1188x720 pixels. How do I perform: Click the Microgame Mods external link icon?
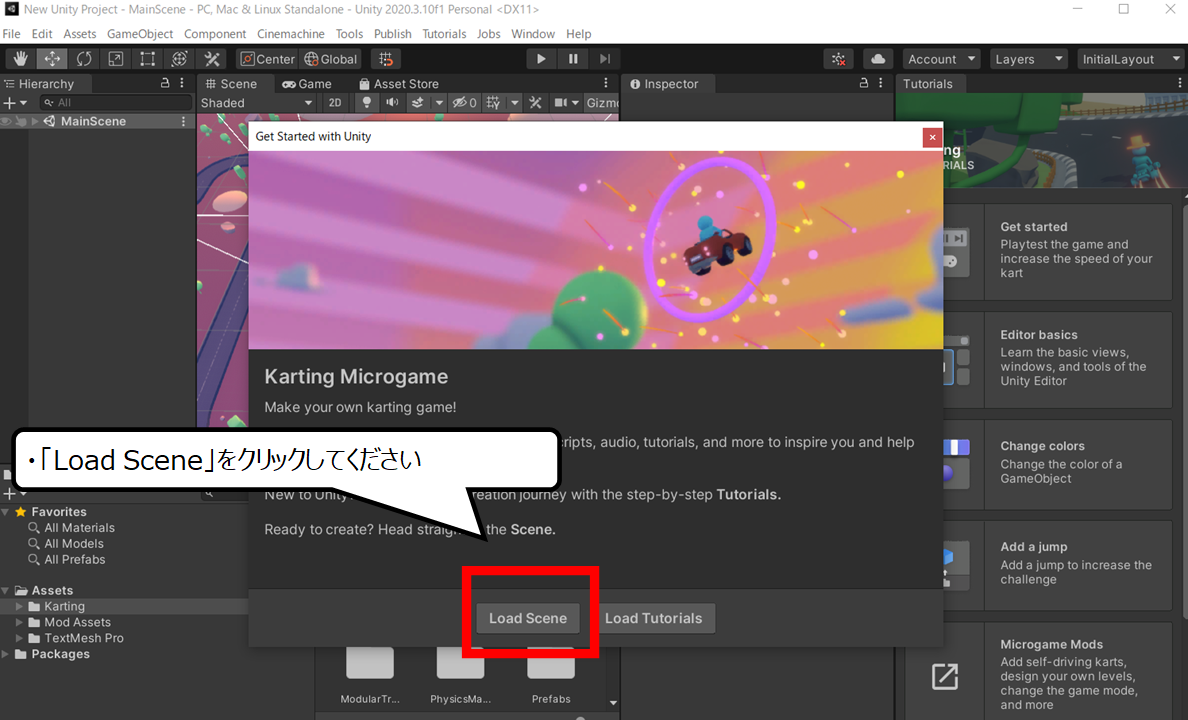coord(945,676)
